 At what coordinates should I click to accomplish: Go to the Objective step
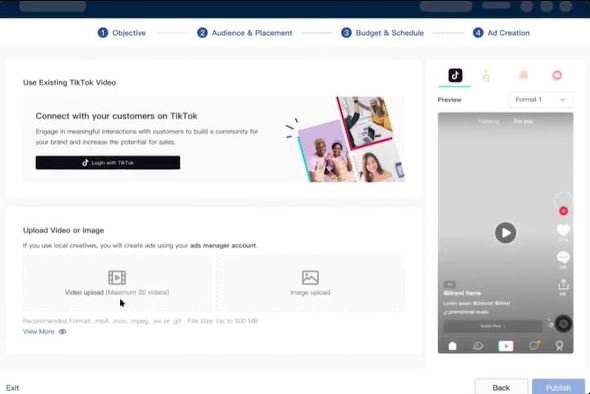[x=122, y=33]
